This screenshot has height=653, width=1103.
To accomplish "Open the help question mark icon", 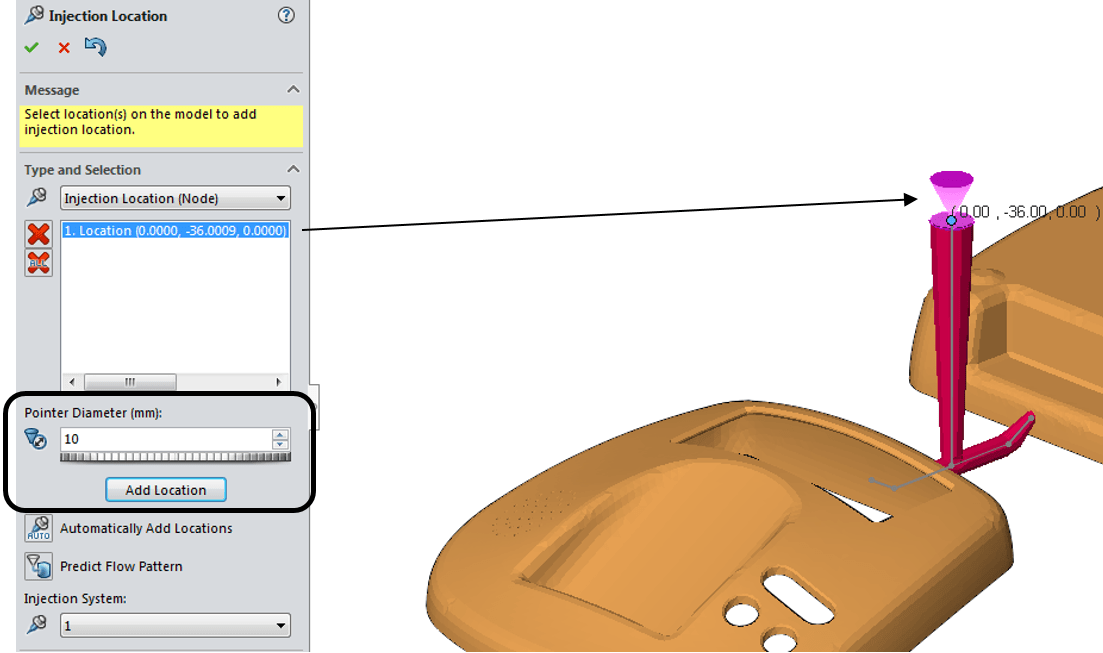I will point(286,16).
